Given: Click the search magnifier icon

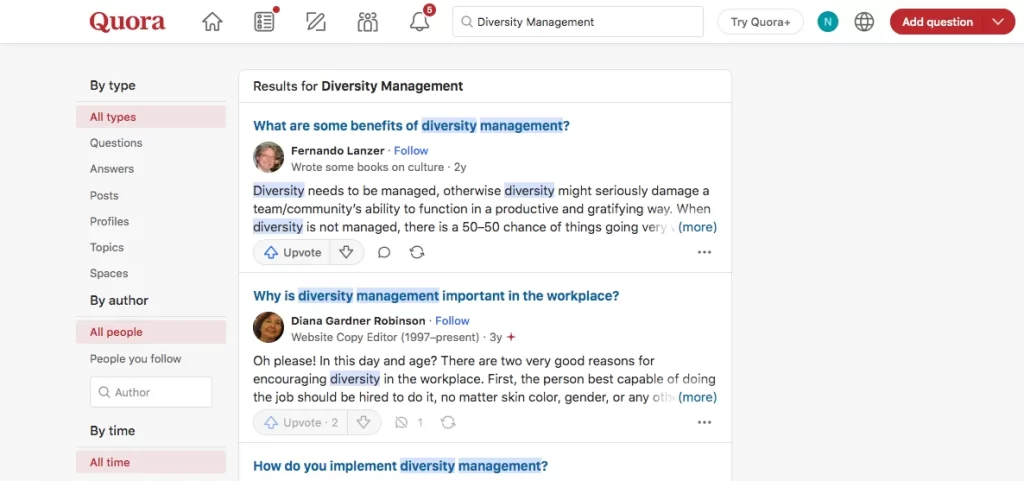Looking at the screenshot, I should tap(466, 22).
